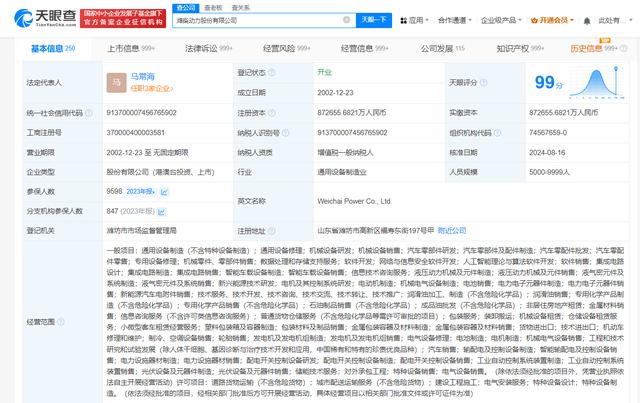Click the info icon beside 登记状态

click(x=271, y=73)
